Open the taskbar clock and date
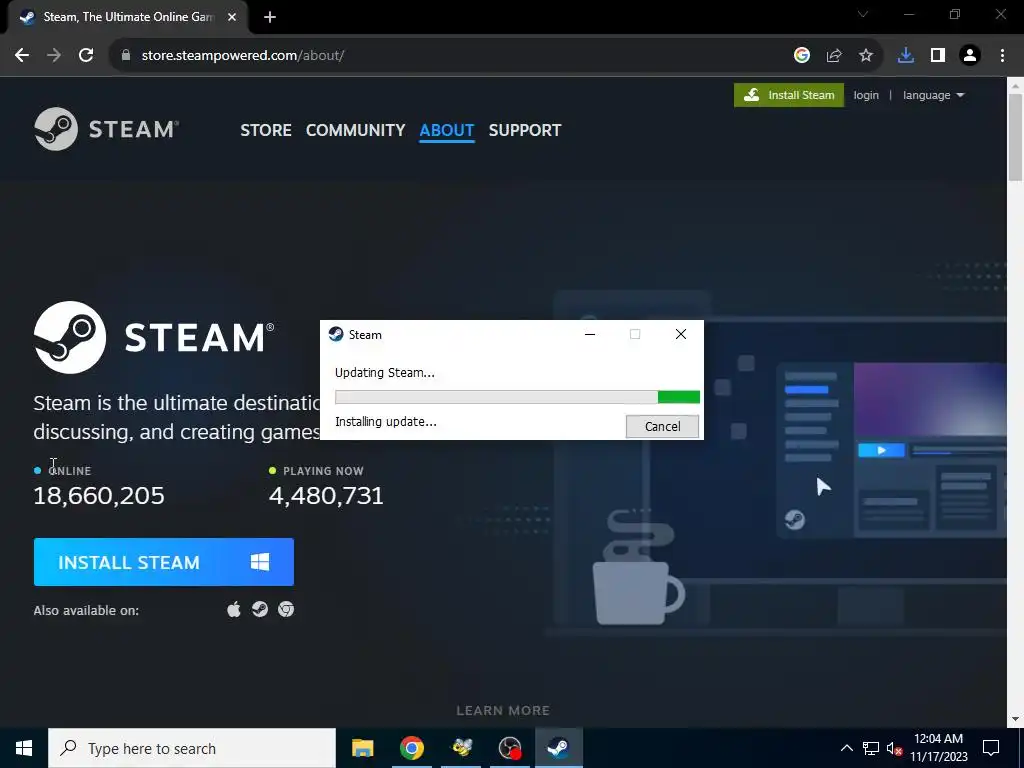This screenshot has width=1024, height=768. pos(938,748)
